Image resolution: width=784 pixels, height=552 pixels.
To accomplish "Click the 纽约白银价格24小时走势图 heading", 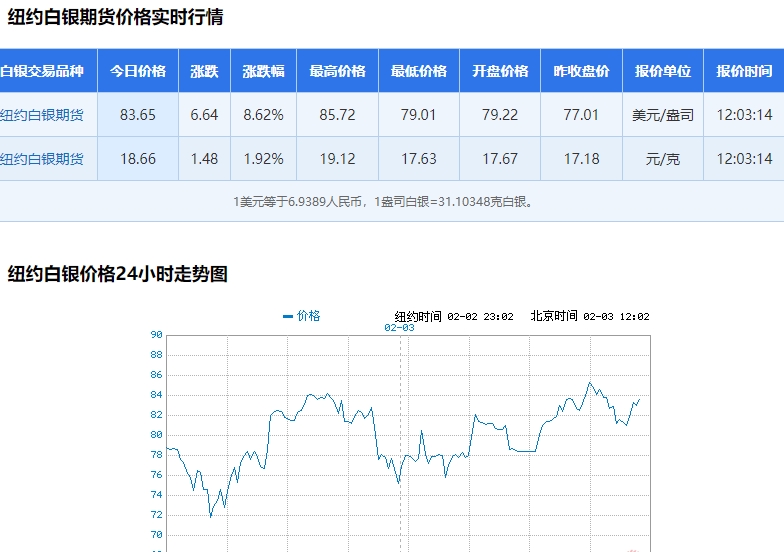I will (x=118, y=274).
